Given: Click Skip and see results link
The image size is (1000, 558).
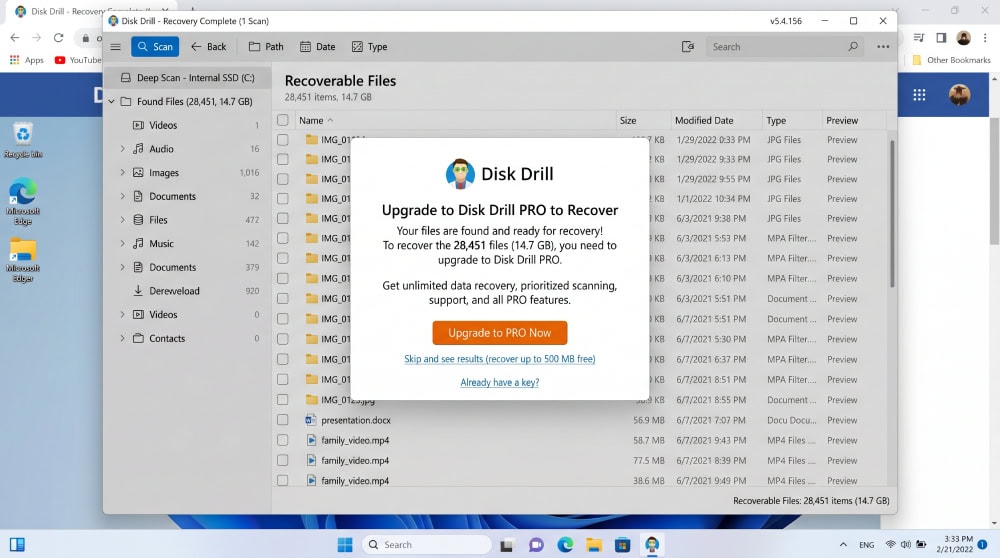Looking at the screenshot, I should pos(499,359).
